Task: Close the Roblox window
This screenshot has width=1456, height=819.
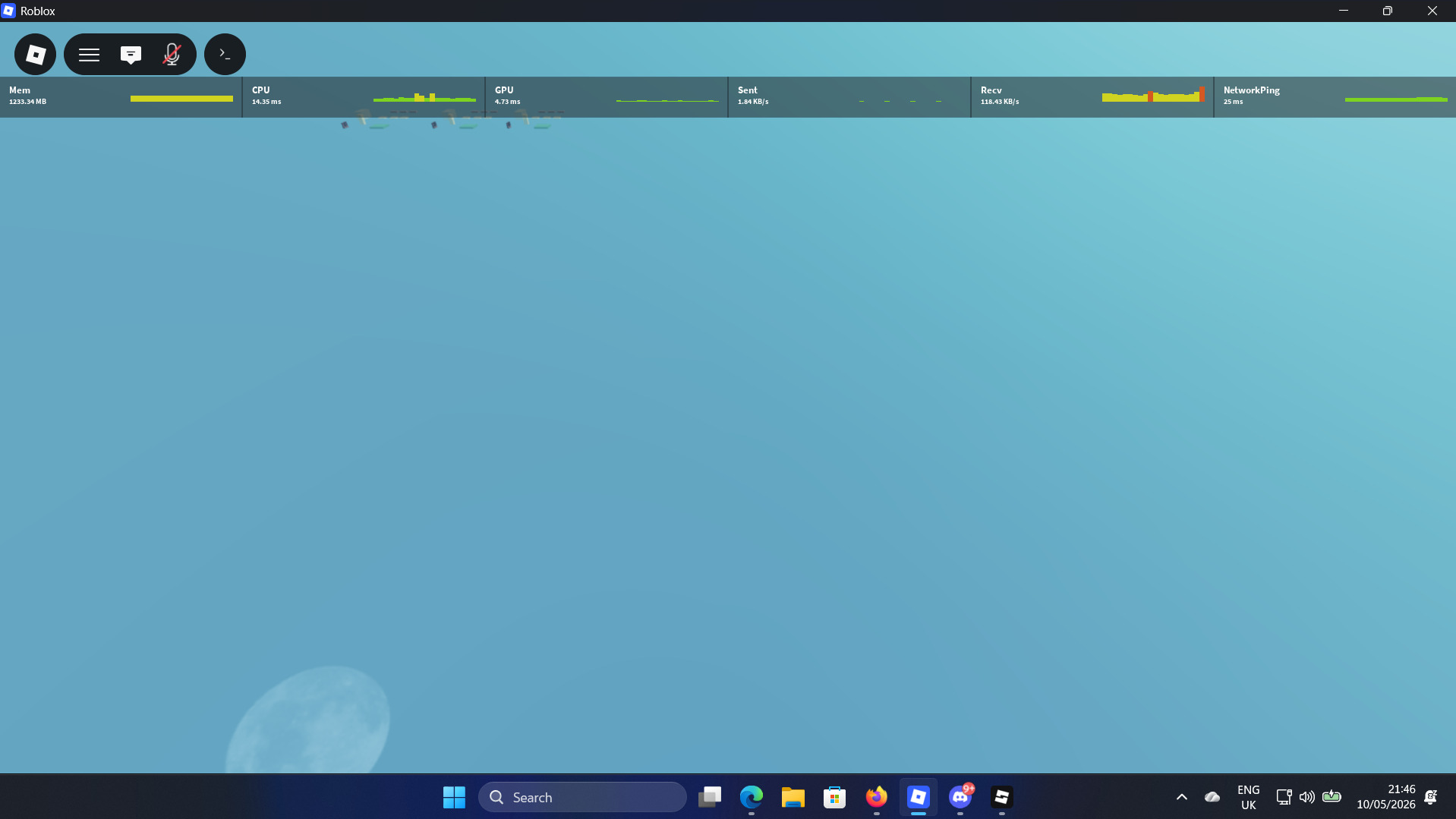Action: pyautogui.click(x=1432, y=11)
